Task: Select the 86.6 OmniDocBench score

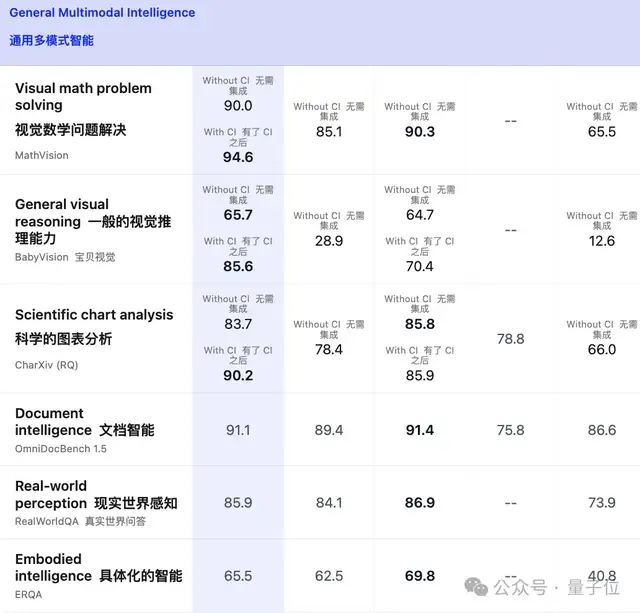Action: 602,430
